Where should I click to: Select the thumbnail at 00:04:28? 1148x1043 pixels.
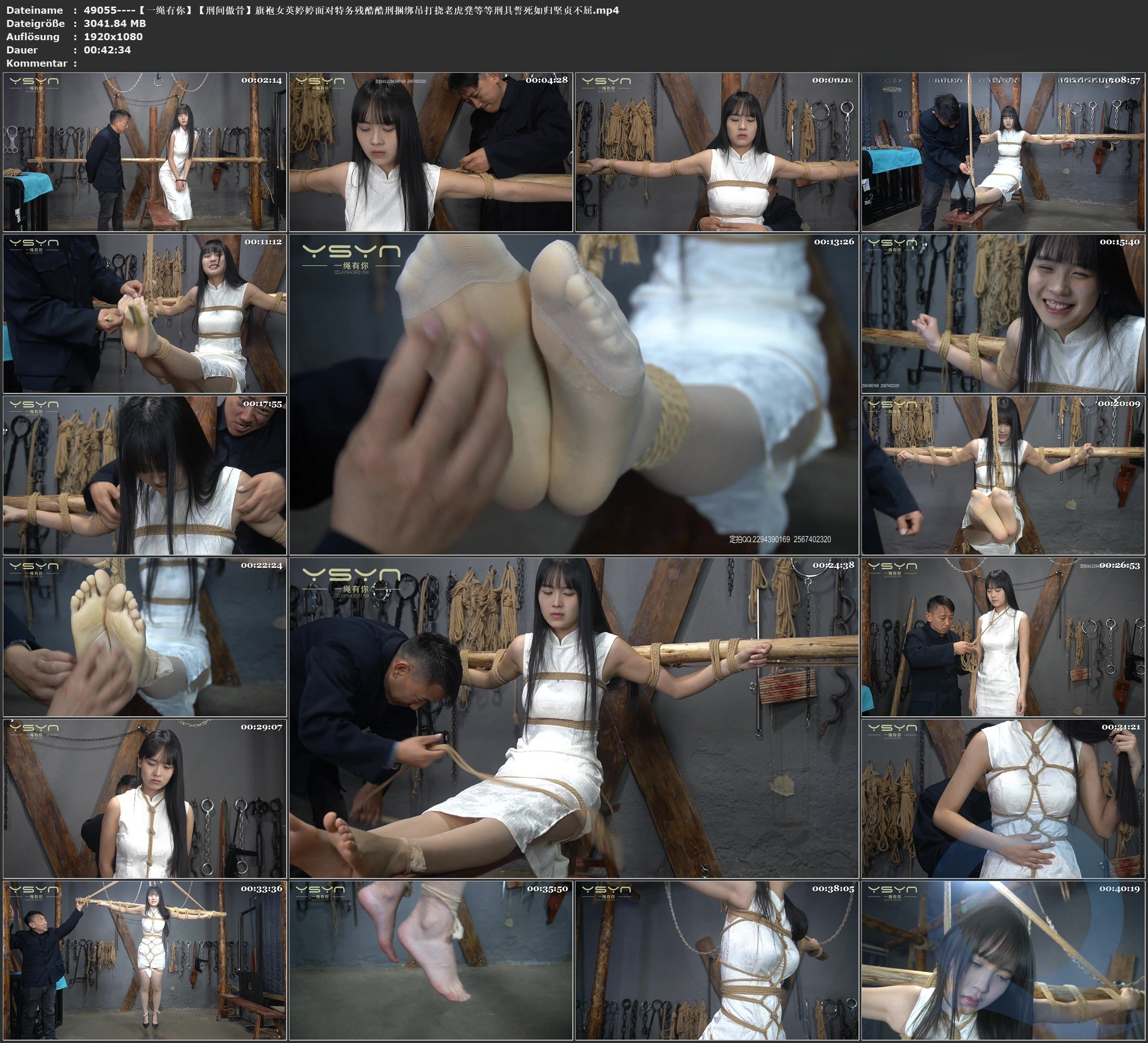[430, 151]
